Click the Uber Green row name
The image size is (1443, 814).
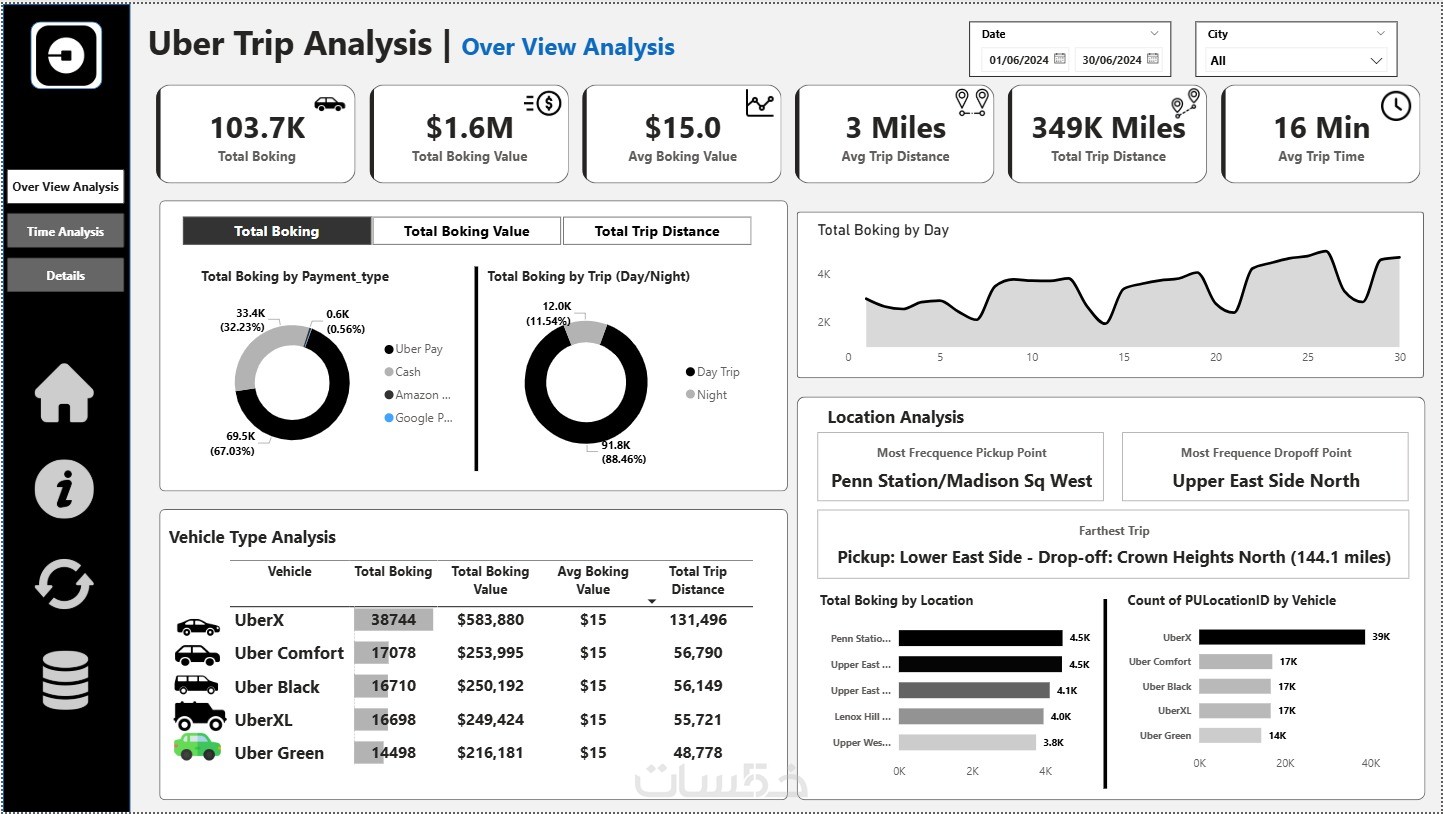(279, 753)
